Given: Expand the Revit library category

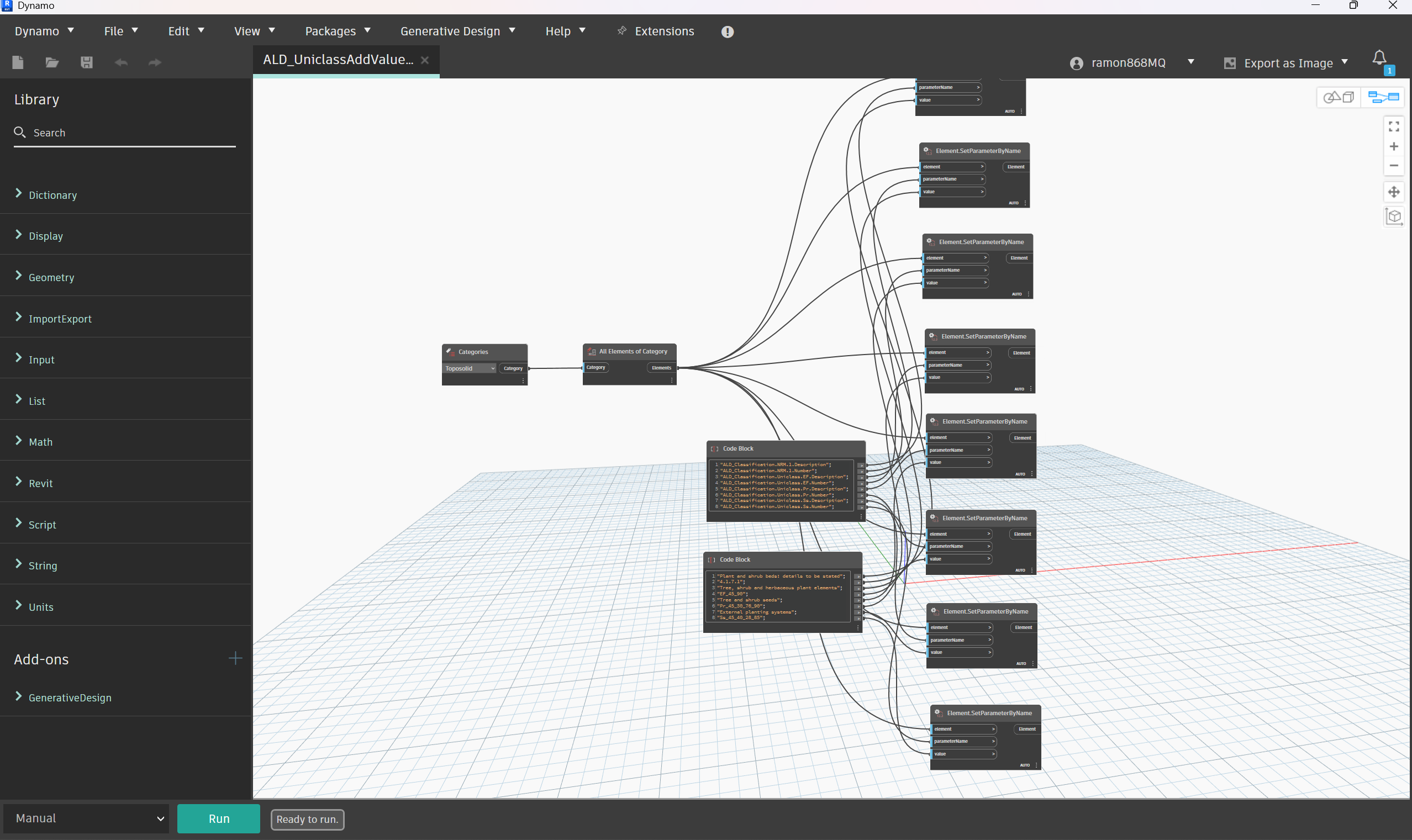Looking at the screenshot, I should (x=41, y=483).
